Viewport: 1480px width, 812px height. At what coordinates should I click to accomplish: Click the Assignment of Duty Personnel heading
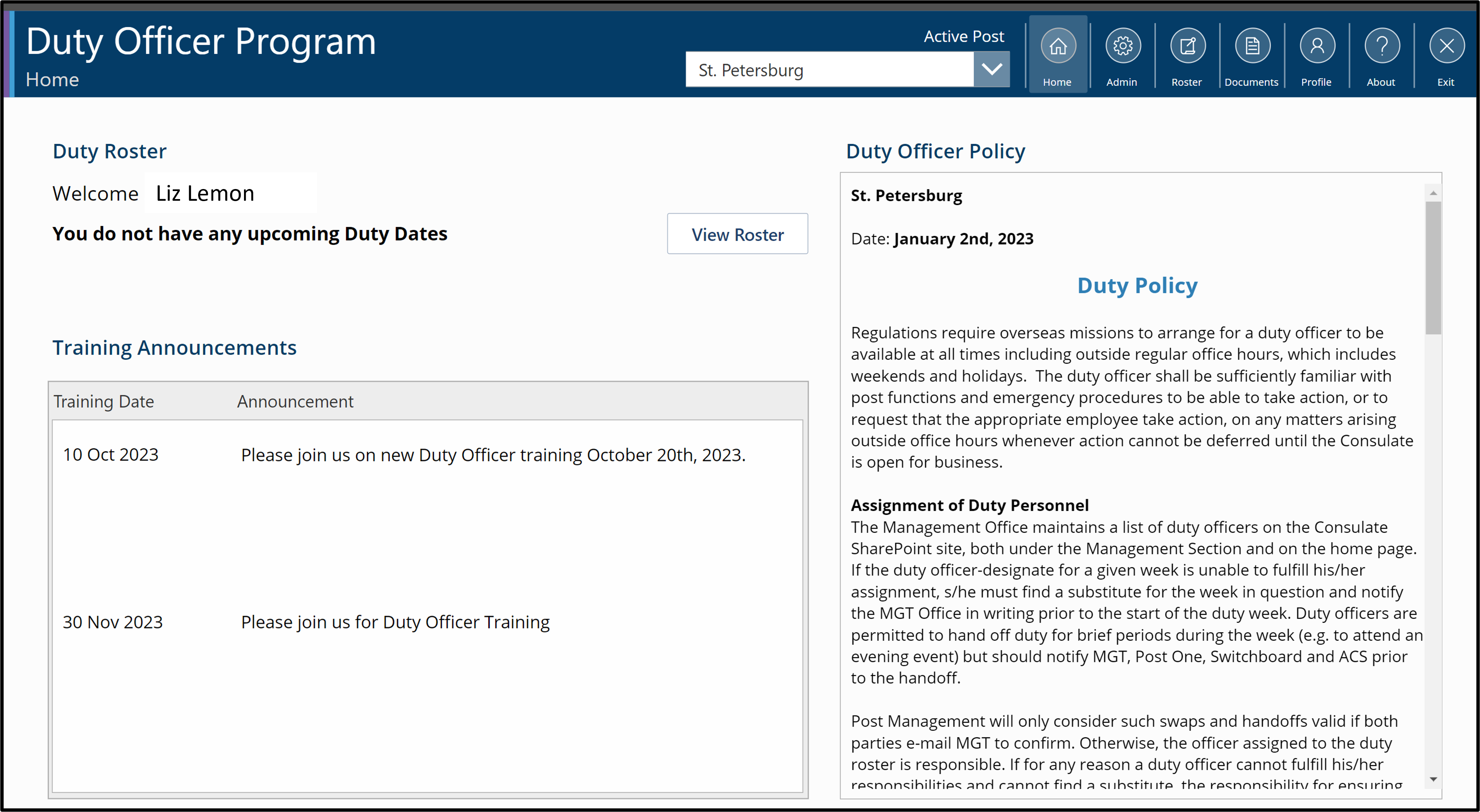[970, 505]
